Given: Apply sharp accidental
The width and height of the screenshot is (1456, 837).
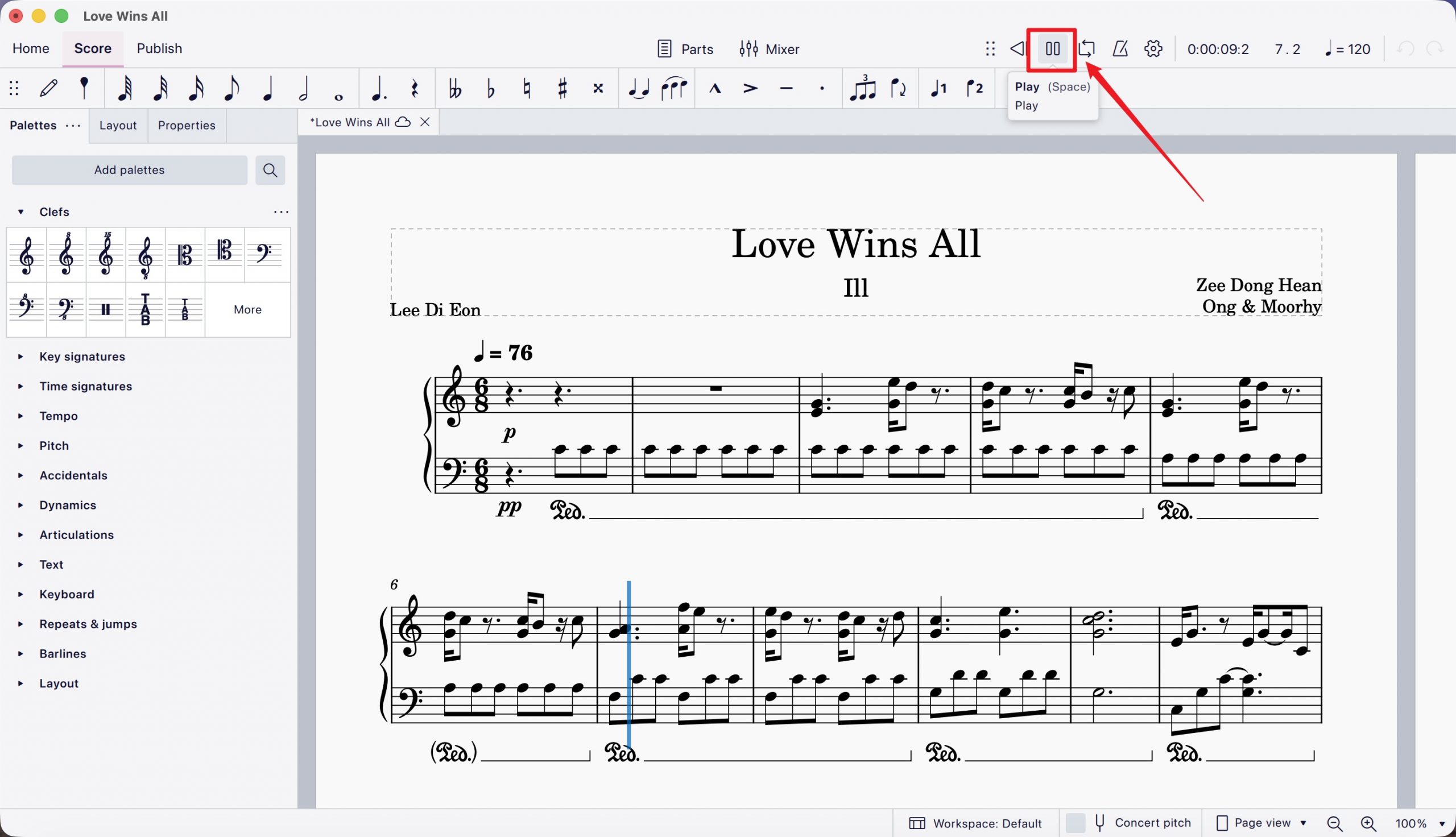Looking at the screenshot, I should [x=562, y=88].
